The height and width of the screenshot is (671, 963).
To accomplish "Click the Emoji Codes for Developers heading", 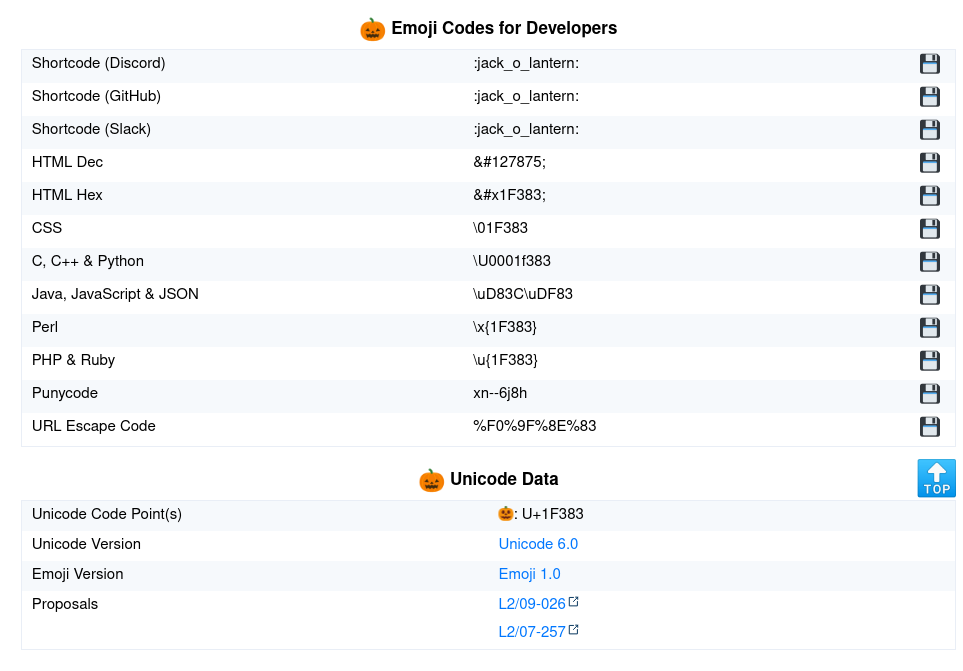I will click(x=503, y=28).
